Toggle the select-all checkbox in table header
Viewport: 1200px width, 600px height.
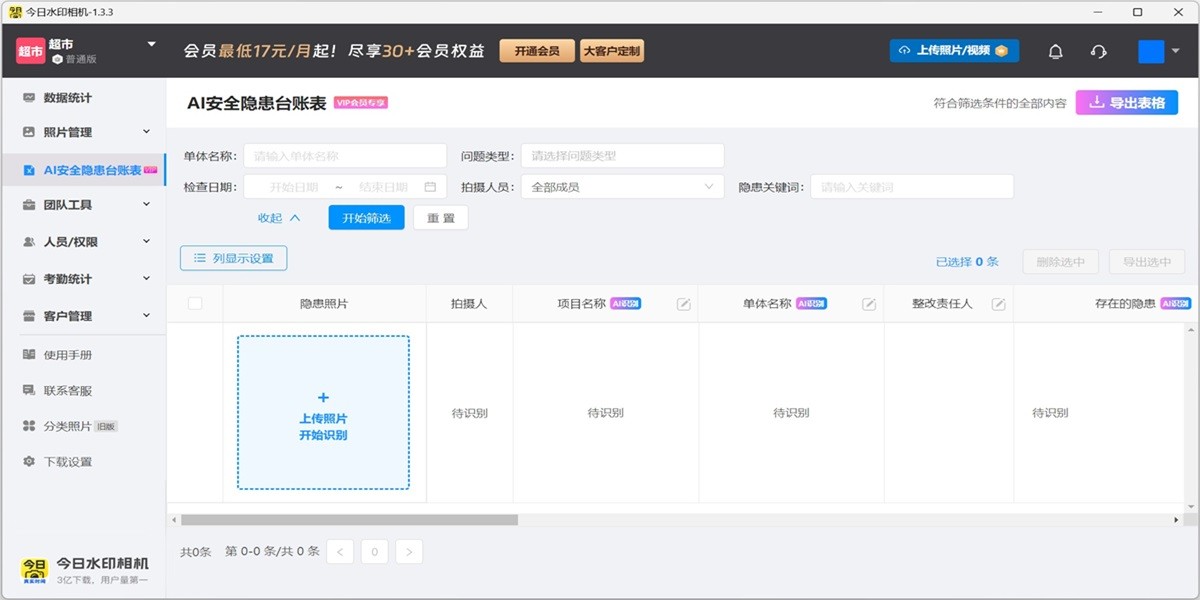pyautogui.click(x=195, y=302)
